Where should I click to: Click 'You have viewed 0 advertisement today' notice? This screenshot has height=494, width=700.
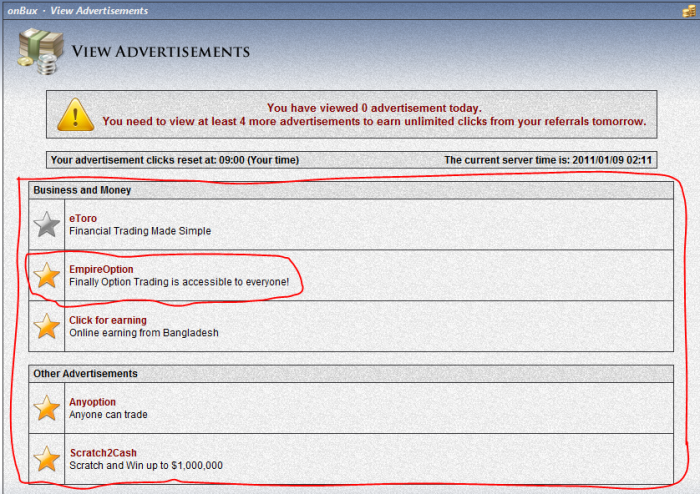pyautogui.click(x=374, y=108)
